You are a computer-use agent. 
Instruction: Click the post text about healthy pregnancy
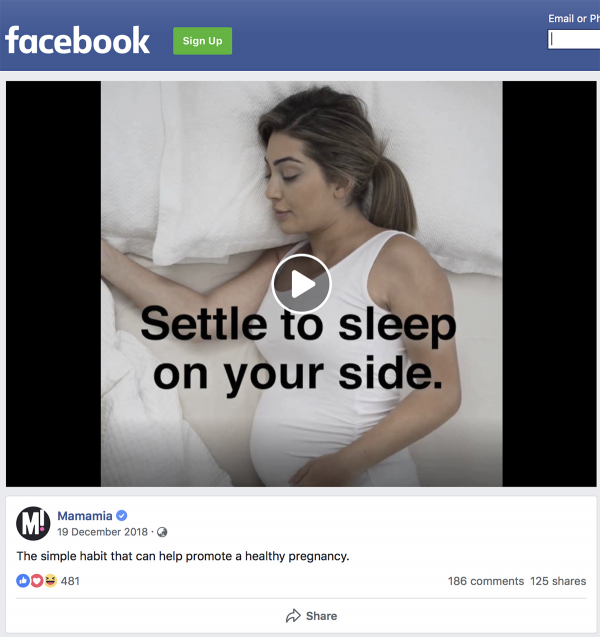click(x=183, y=556)
